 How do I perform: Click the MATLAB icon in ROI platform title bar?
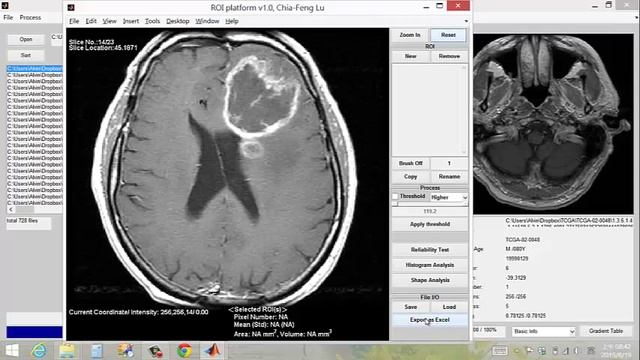pos(71,7)
